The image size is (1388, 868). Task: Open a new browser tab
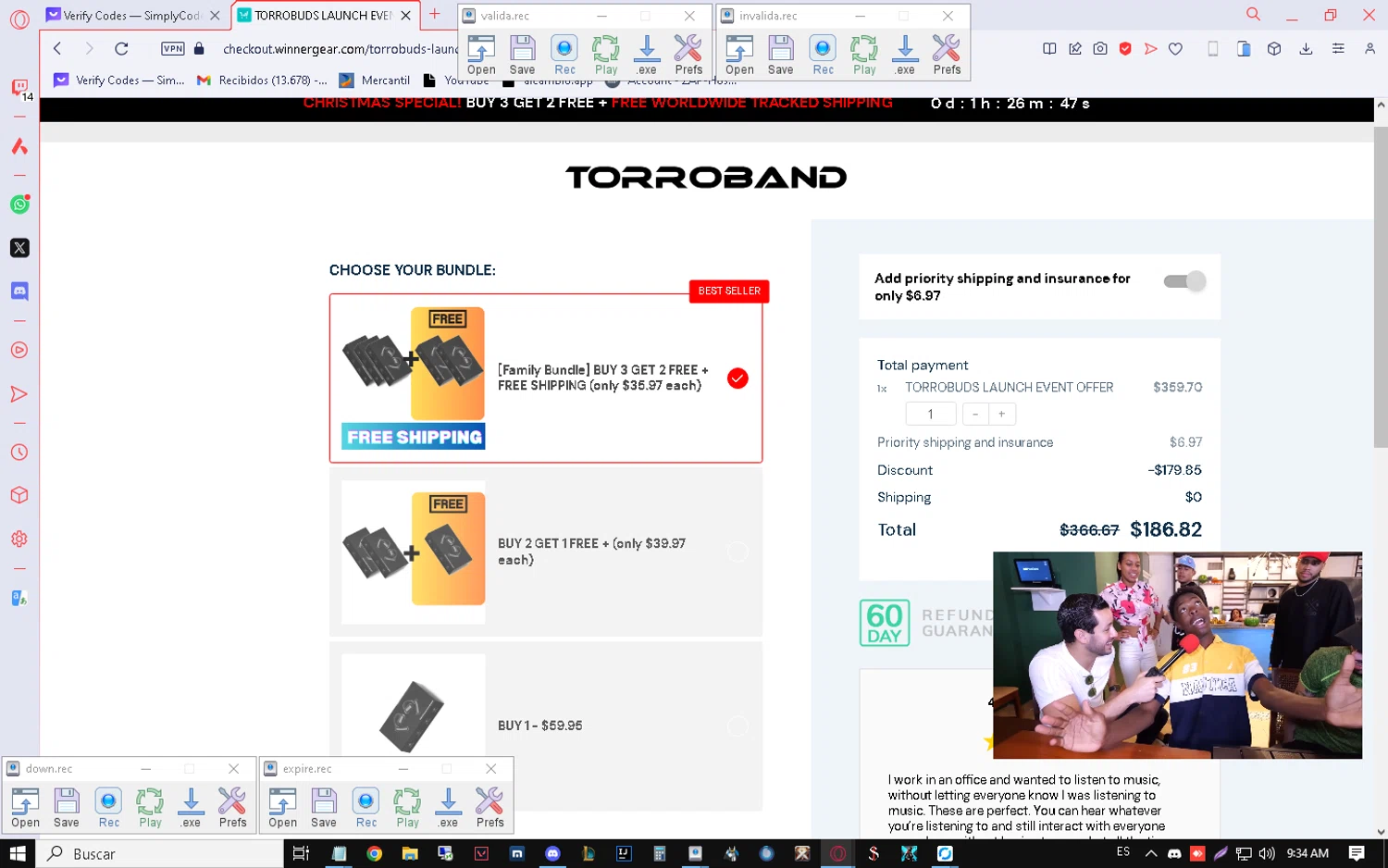click(x=434, y=14)
